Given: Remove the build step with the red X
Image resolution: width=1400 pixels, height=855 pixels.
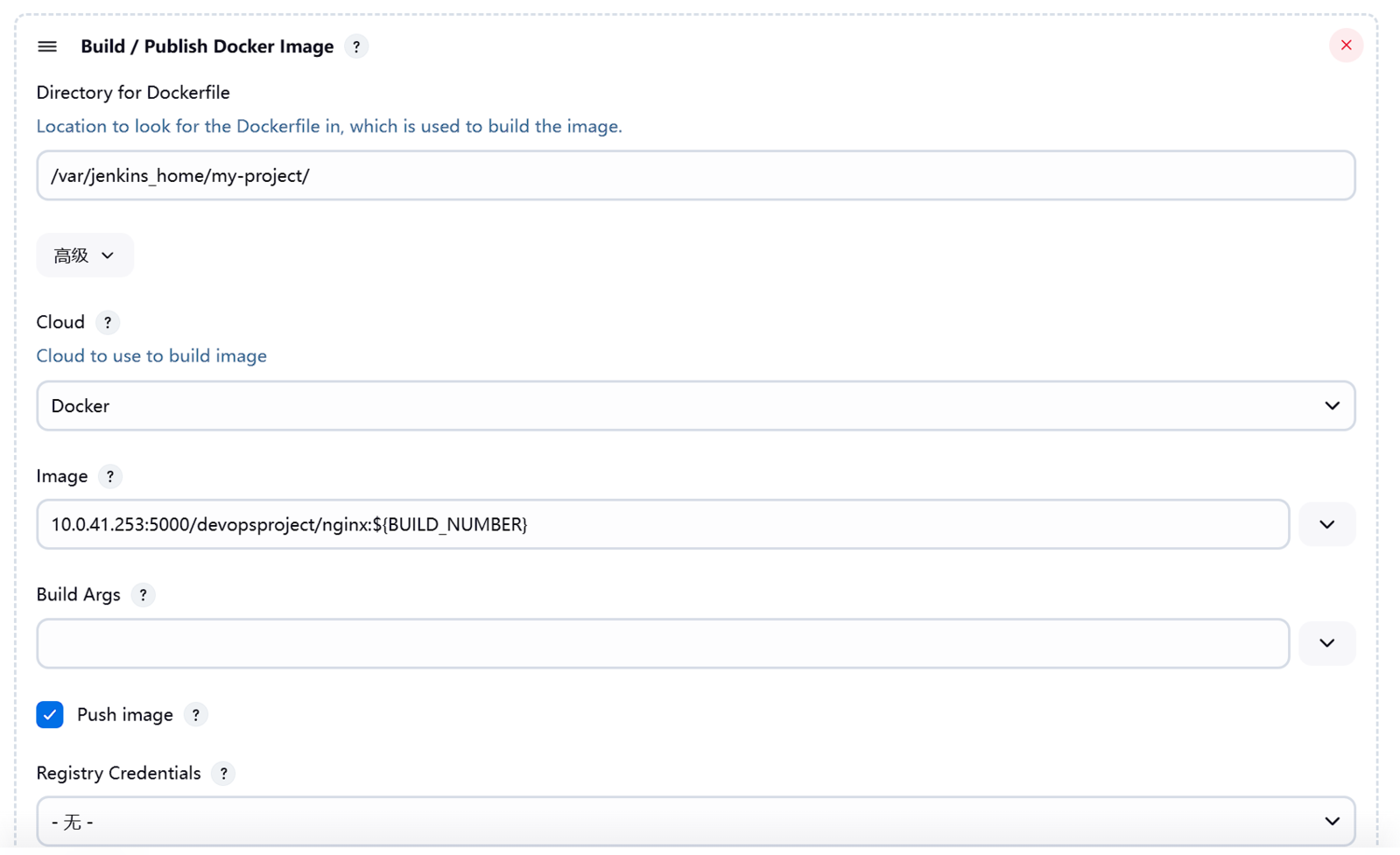Looking at the screenshot, I should tap(1346, 46).
